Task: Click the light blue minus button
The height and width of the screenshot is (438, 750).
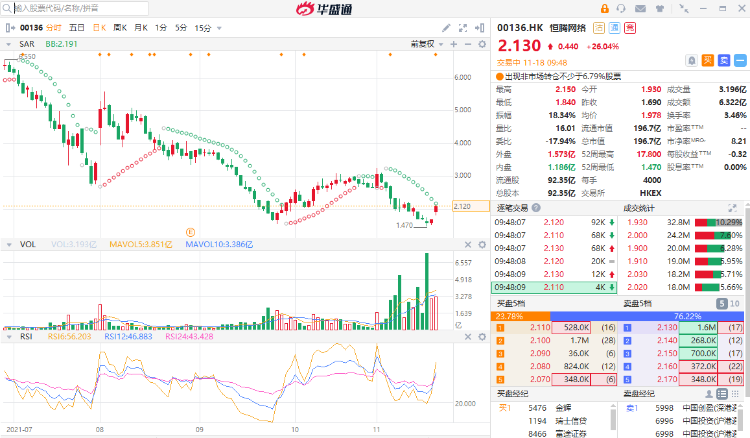Action: coord(740,60)
